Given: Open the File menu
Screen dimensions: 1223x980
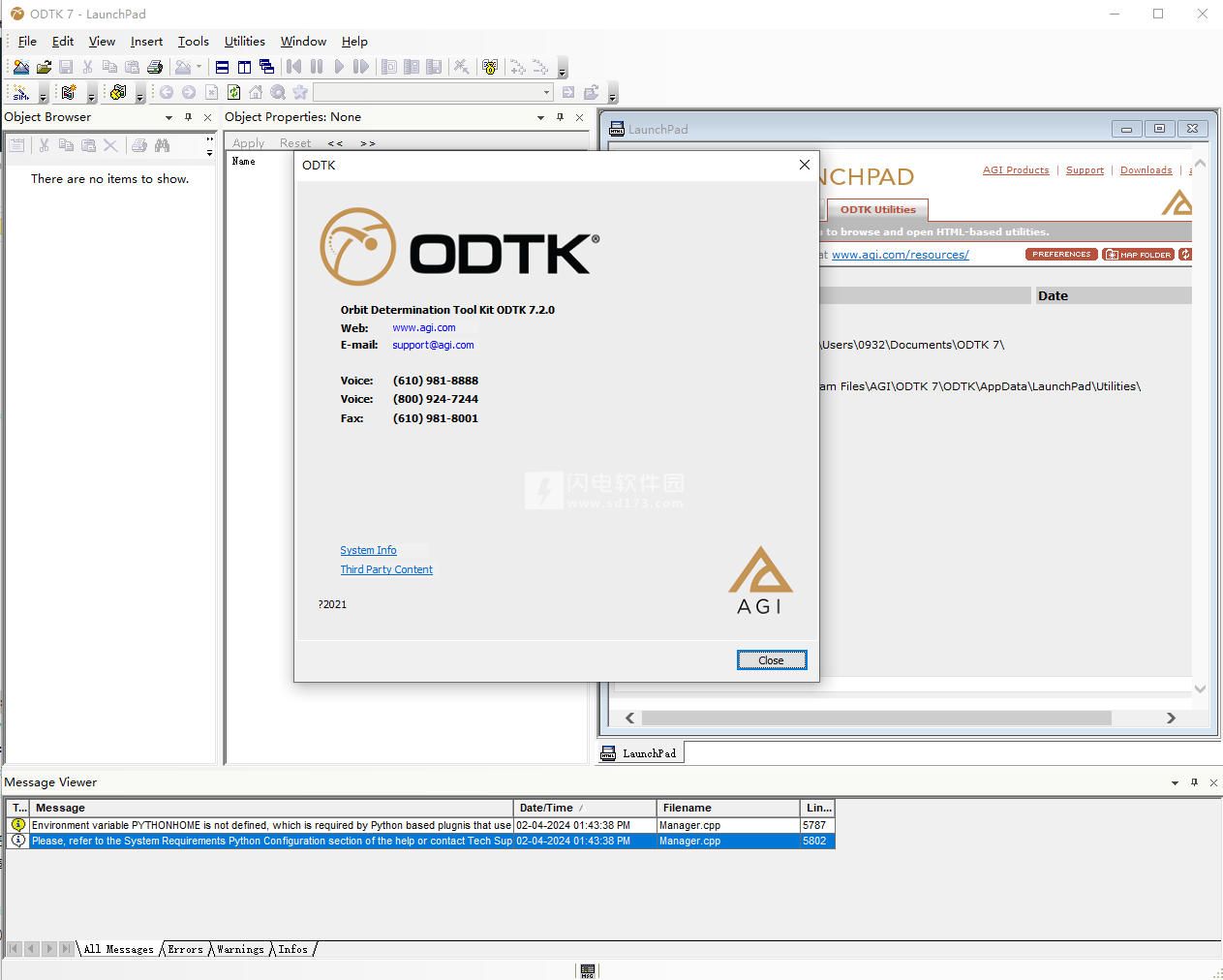Looking at the screenshot, I should click(27, 42).
